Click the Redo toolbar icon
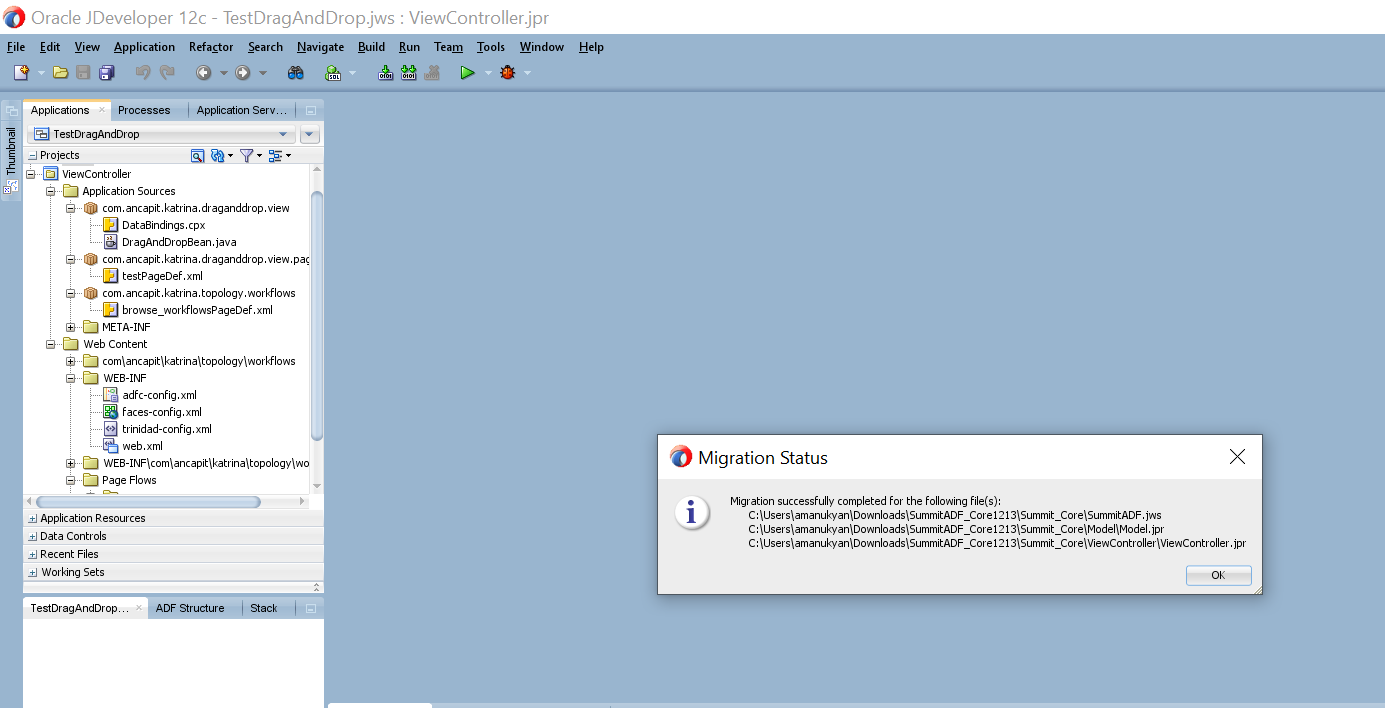 tap(167, 72)
